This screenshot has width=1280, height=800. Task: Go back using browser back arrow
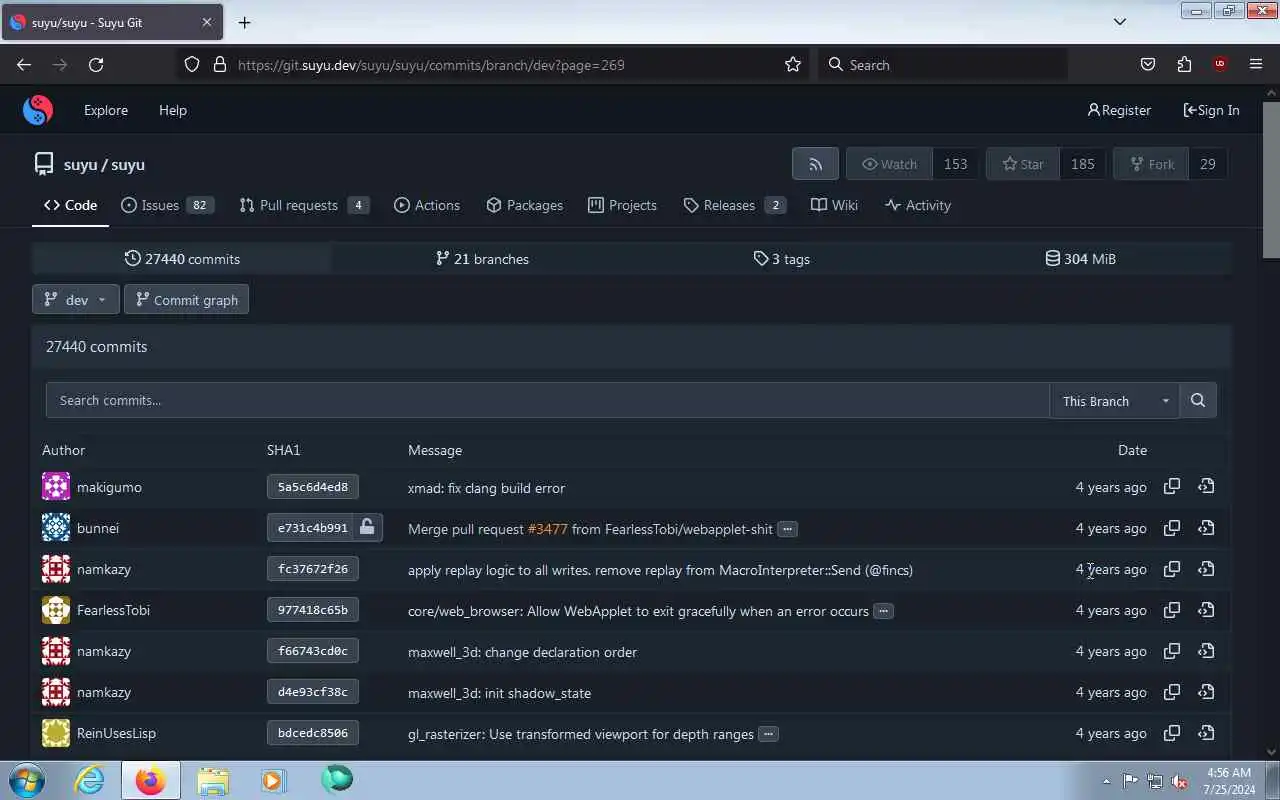pos(24,64)
